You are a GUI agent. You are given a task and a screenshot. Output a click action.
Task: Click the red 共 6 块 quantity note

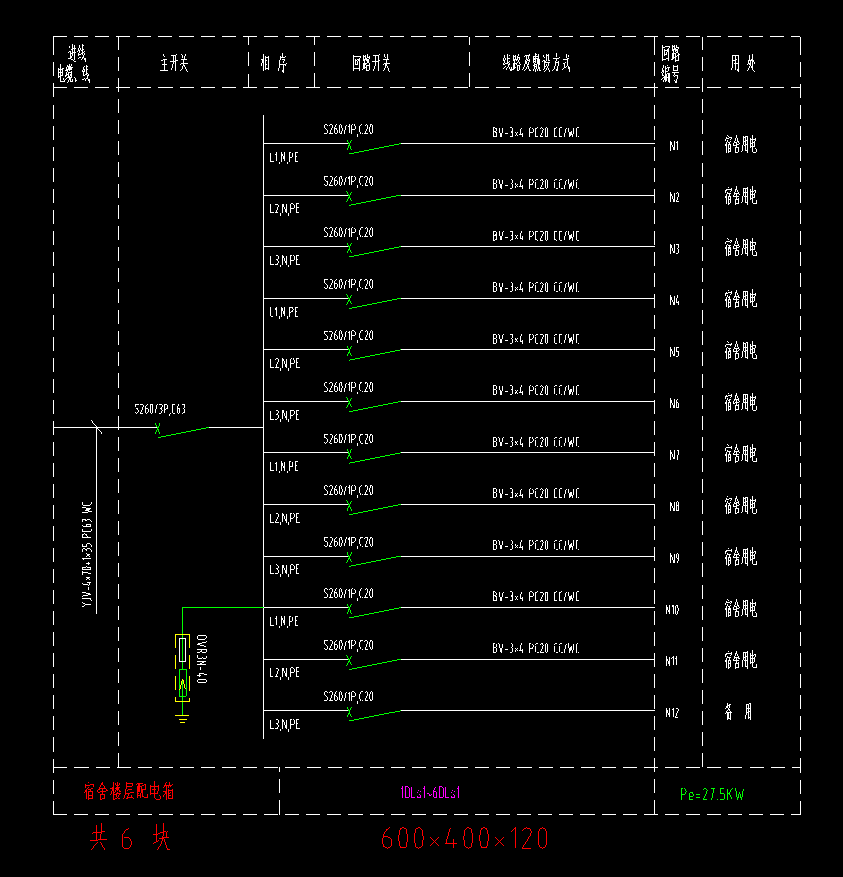130,838
